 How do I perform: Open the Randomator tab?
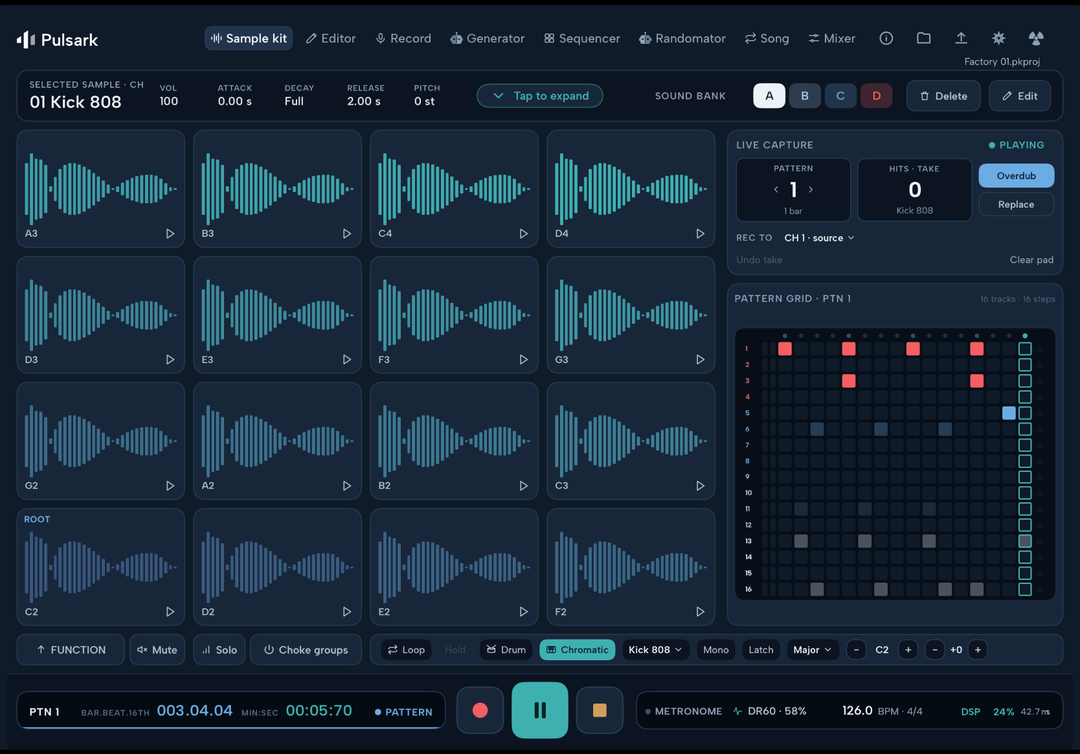click(x=683, y=39)
